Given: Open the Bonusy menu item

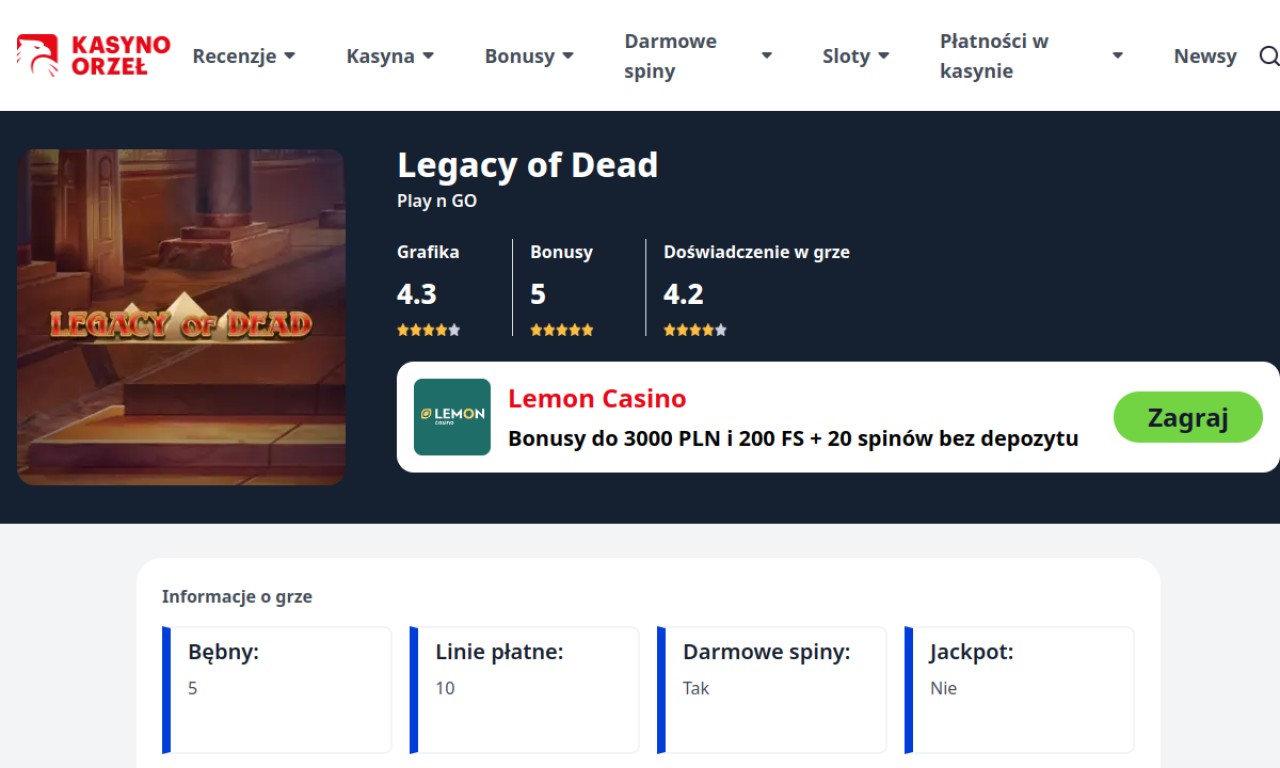Looking at the screenshot, I should pos(519,56).
